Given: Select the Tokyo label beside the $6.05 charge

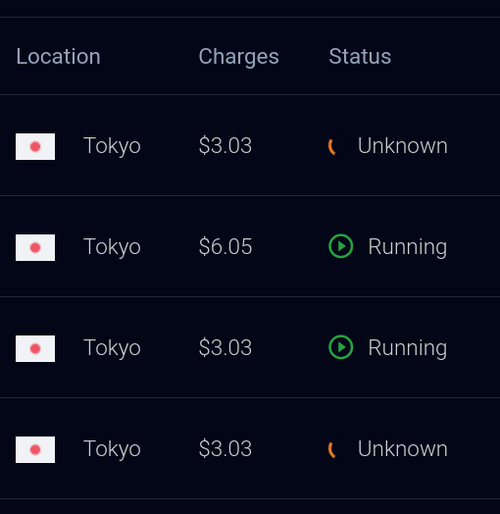Looking at the screenshot, I should click(x=112, y=247).
